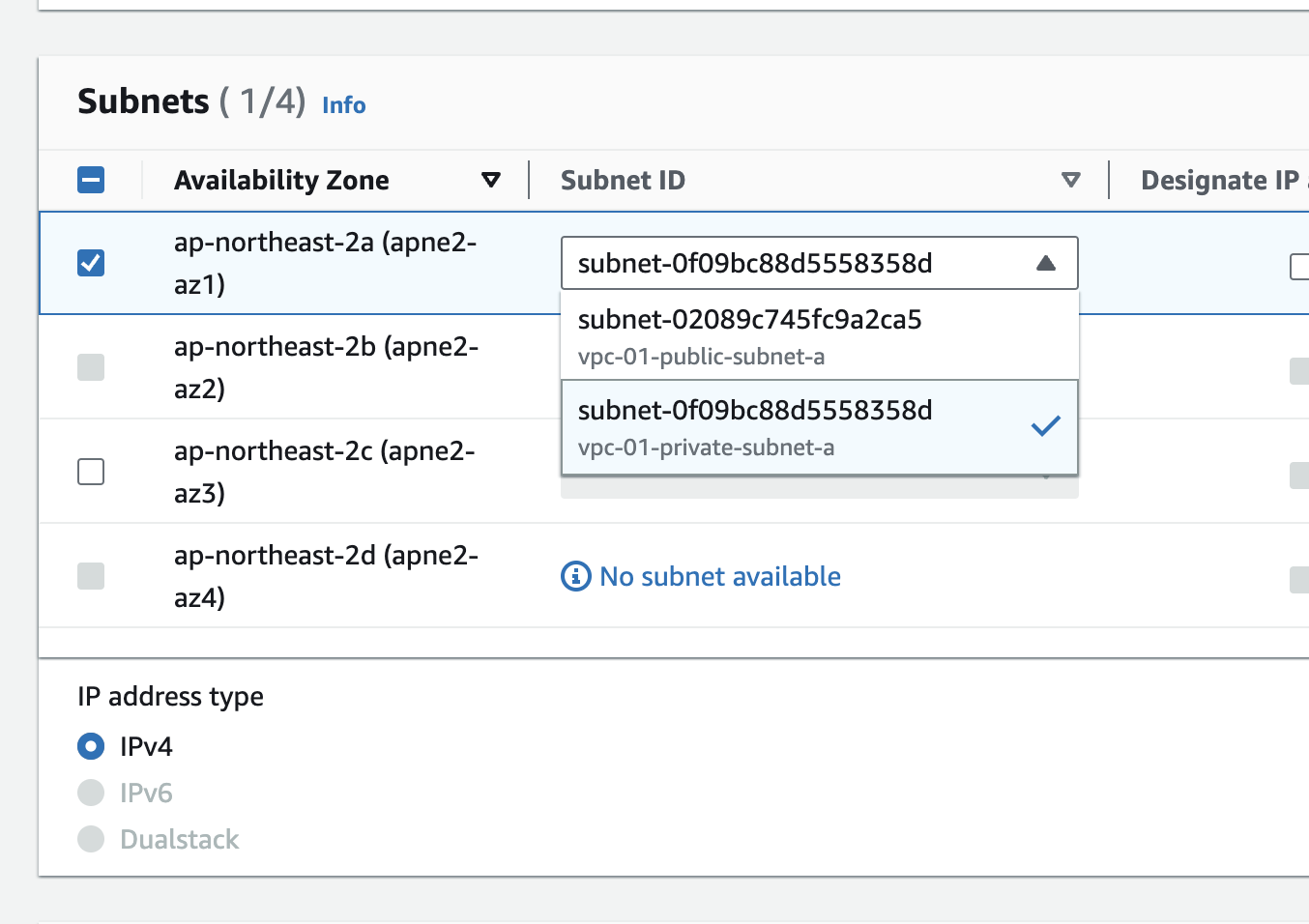The height and width of the screenshot is (924, 1309).
Task: Click the Subnet ID column sort arrow
Action: pos(1070,180)
